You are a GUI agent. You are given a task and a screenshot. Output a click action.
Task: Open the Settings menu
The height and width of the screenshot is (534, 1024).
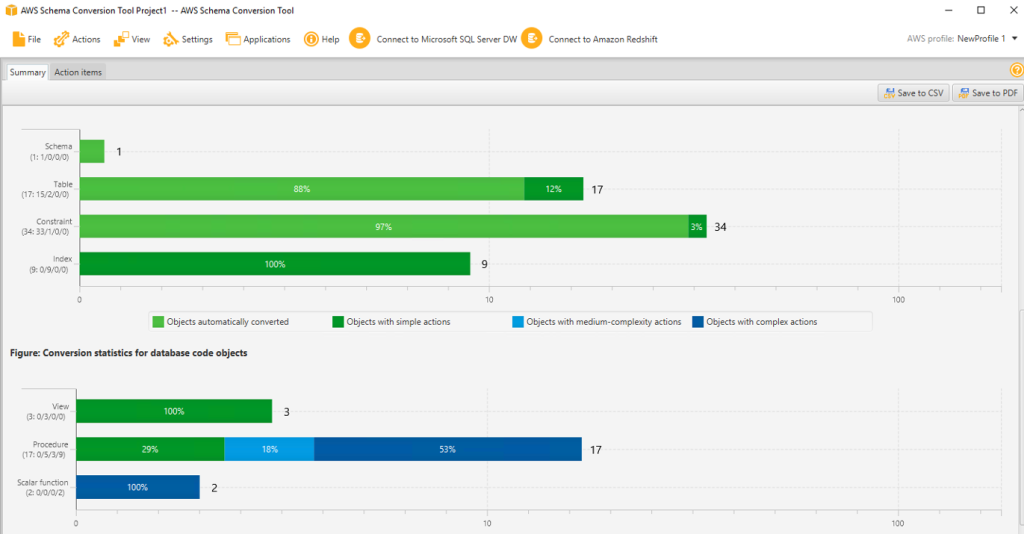(188, 39)
